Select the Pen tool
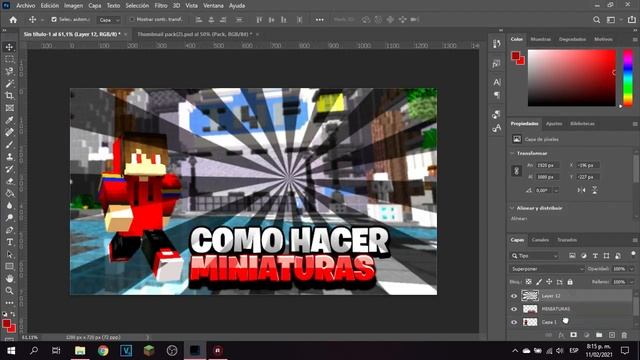The image size is (640, 360). click(x=9, y=230)
